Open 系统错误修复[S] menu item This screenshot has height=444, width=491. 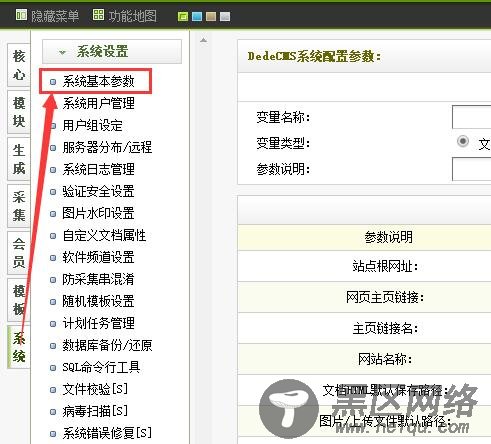click(x=107, y=433)
